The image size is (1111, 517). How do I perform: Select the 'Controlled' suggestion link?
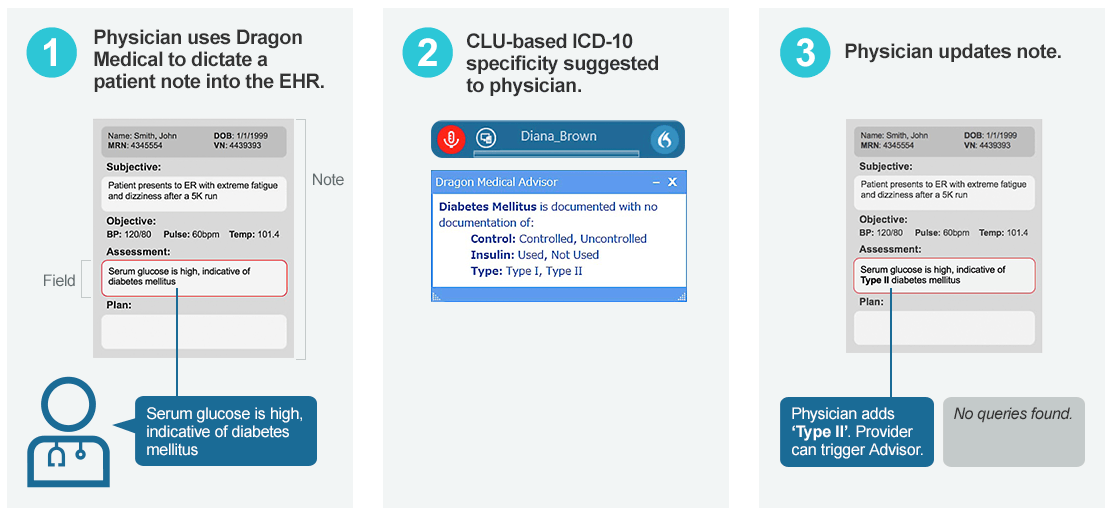coord(547,239)
